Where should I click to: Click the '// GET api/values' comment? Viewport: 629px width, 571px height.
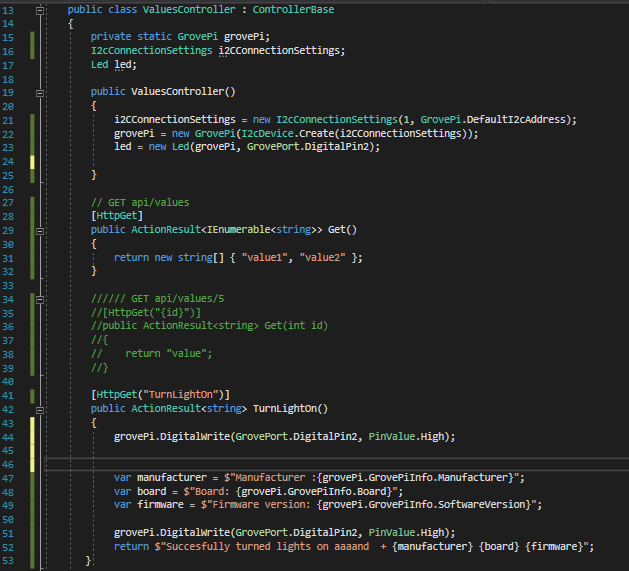tap(140, 202)
